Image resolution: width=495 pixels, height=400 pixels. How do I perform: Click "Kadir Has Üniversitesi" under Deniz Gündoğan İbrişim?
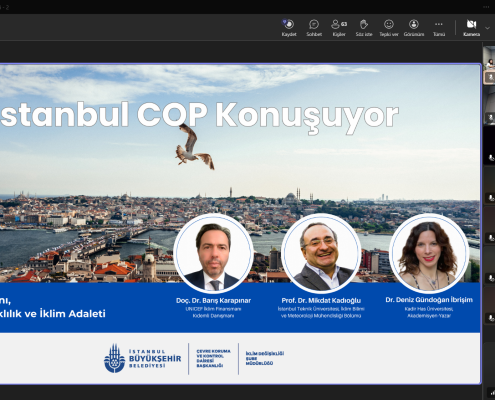pos(429,309)
